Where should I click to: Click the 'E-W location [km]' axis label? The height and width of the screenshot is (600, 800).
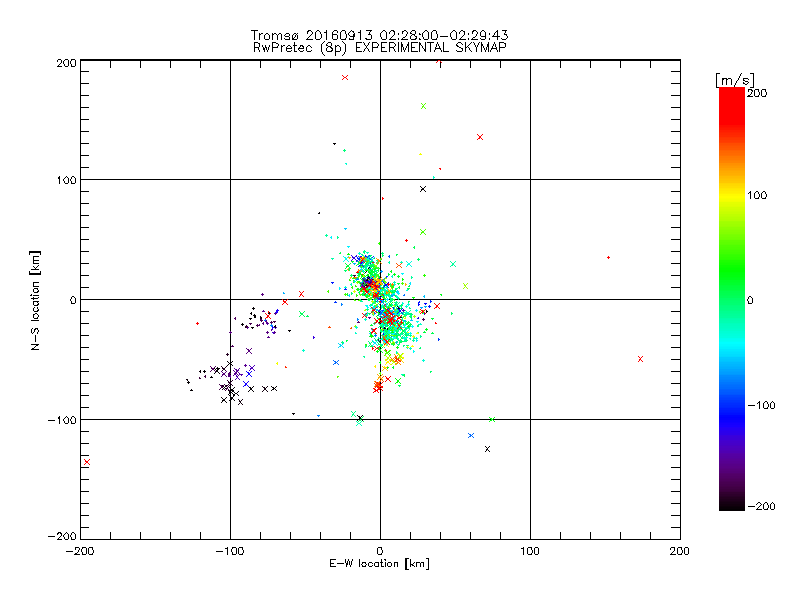[379, 564]
